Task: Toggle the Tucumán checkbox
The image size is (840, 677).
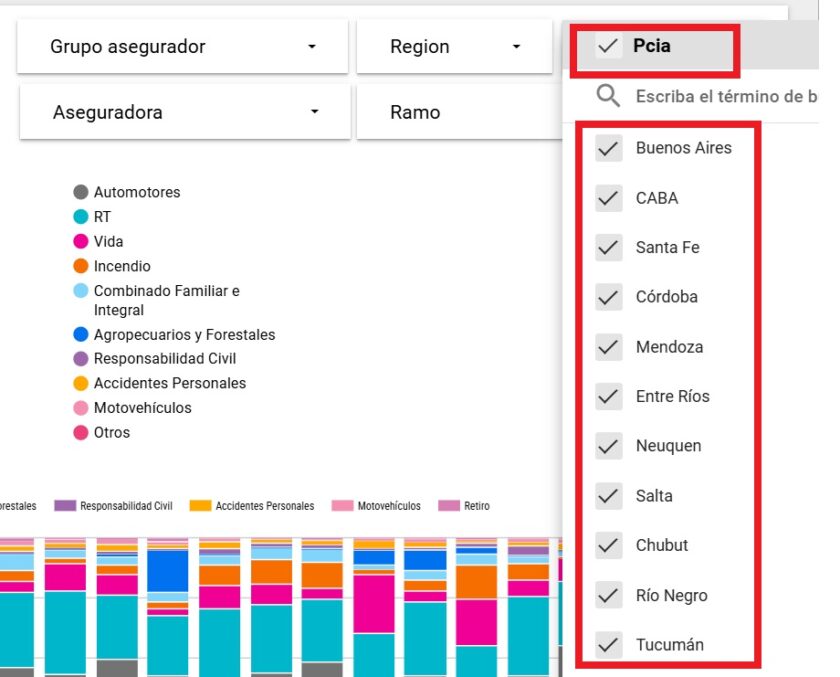Action: 609,645
